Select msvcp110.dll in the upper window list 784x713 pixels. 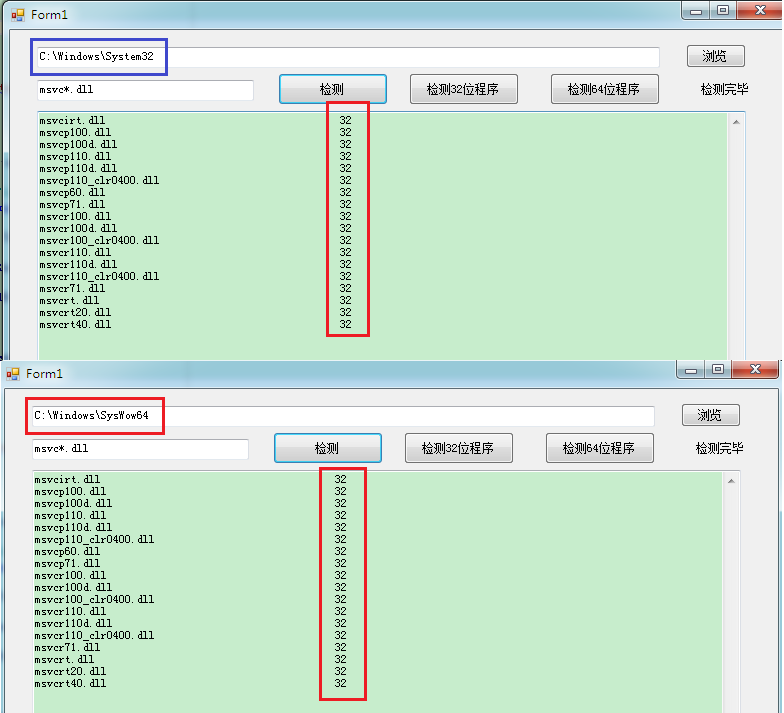pos(76,156)
